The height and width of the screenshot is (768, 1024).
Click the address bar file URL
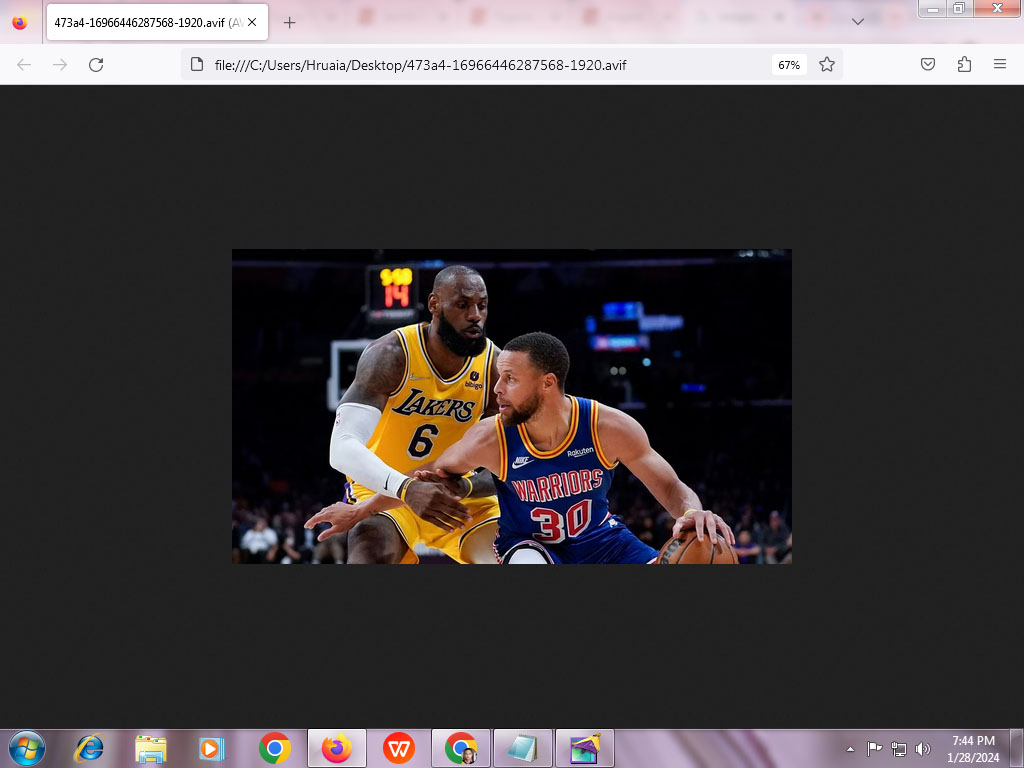(420, 65)
